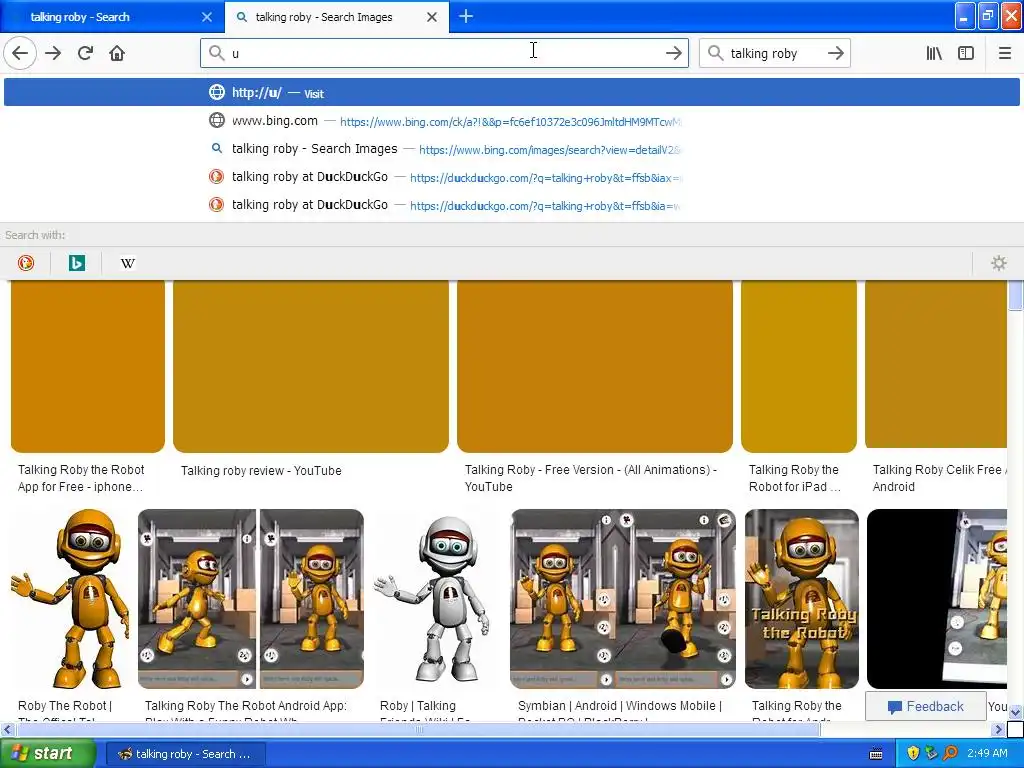Image resolution: width=1024 pixels, height=768 pixels.
Task: Open the 'Roby The Robot' standing robot thumbnail
Action: pyautogui.click(x=70, y=599)
